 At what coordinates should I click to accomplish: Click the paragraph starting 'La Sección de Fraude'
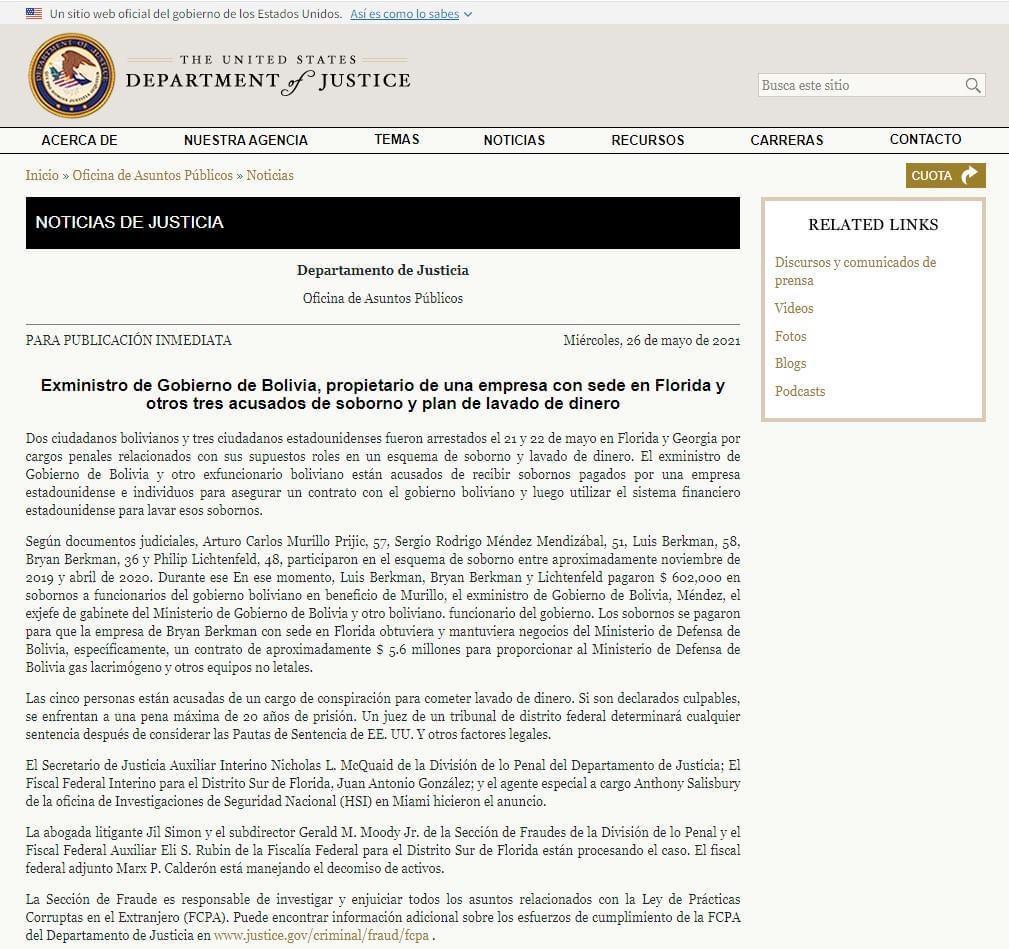(x=383, y=917)
